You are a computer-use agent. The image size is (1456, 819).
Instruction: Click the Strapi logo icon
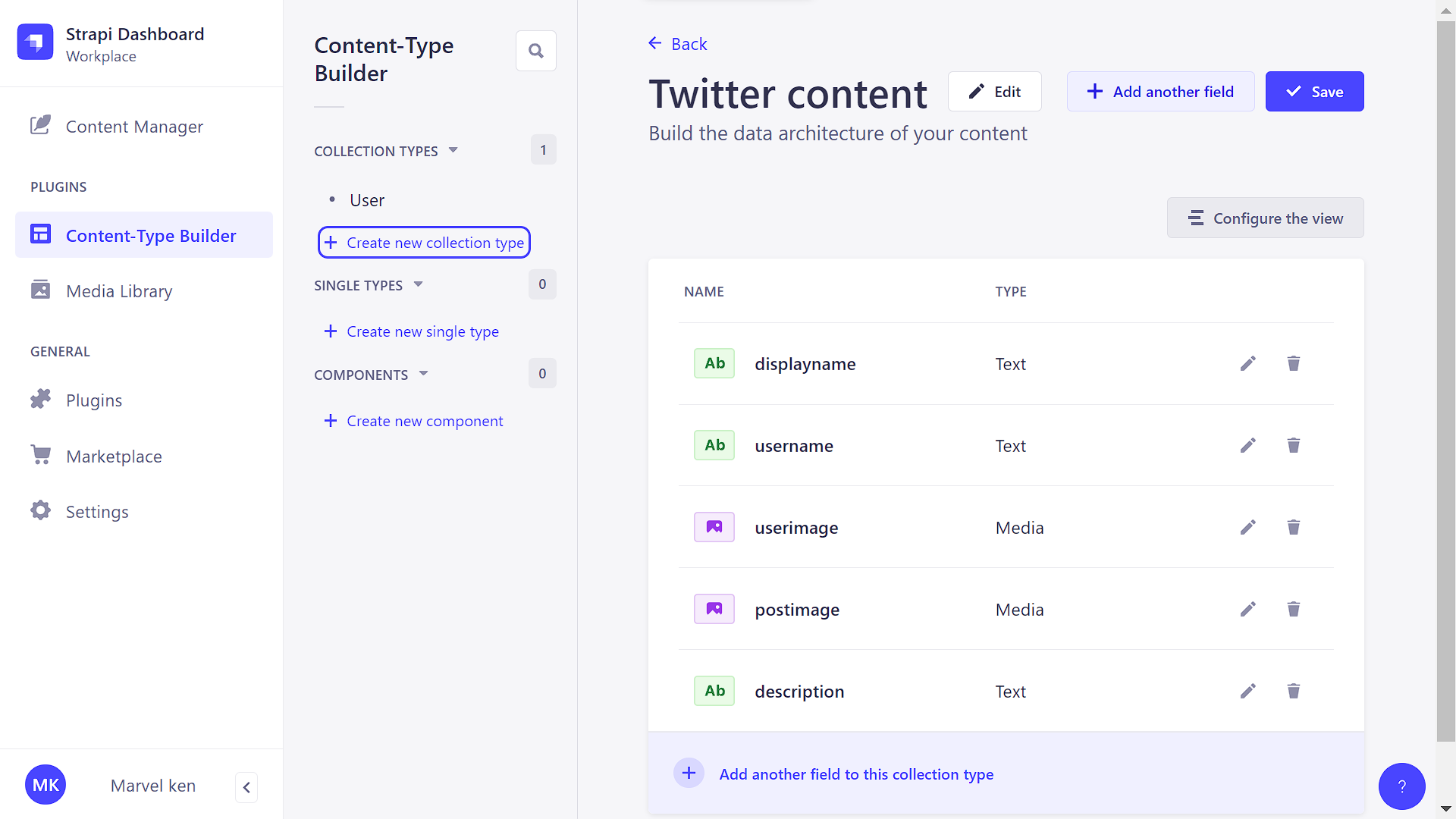pos(35,42)
